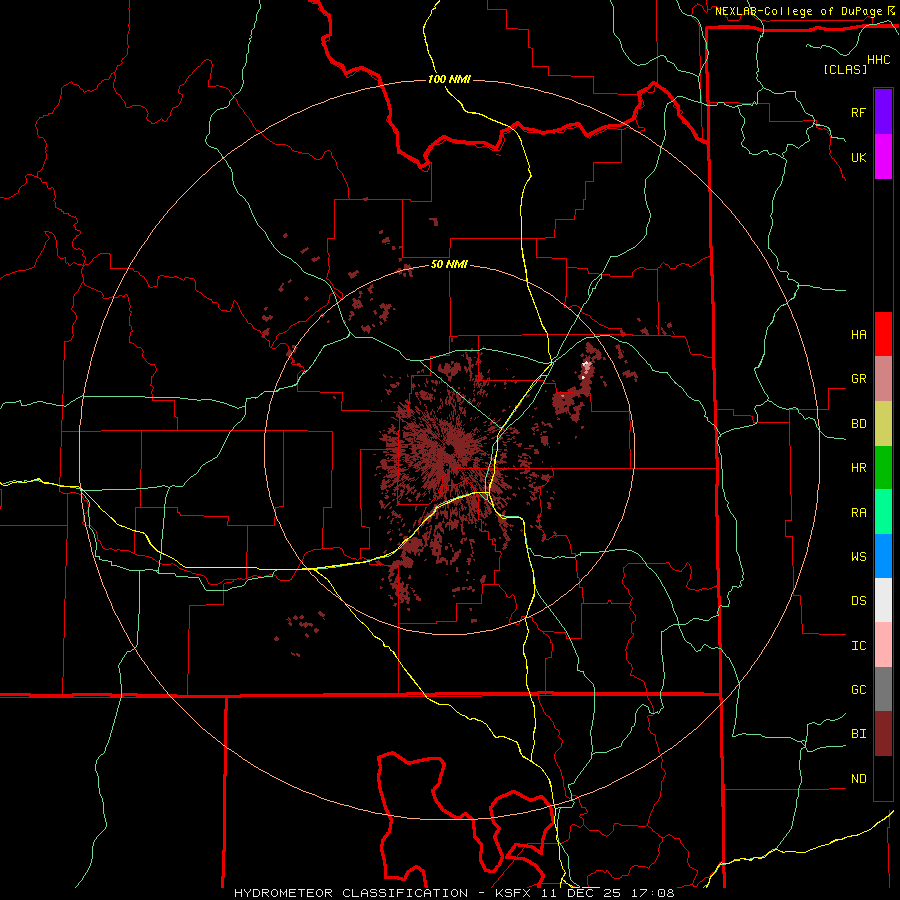Click the [CLAS] units label
Viewport: 900px width, 900px height.
[x=845, y=69]
